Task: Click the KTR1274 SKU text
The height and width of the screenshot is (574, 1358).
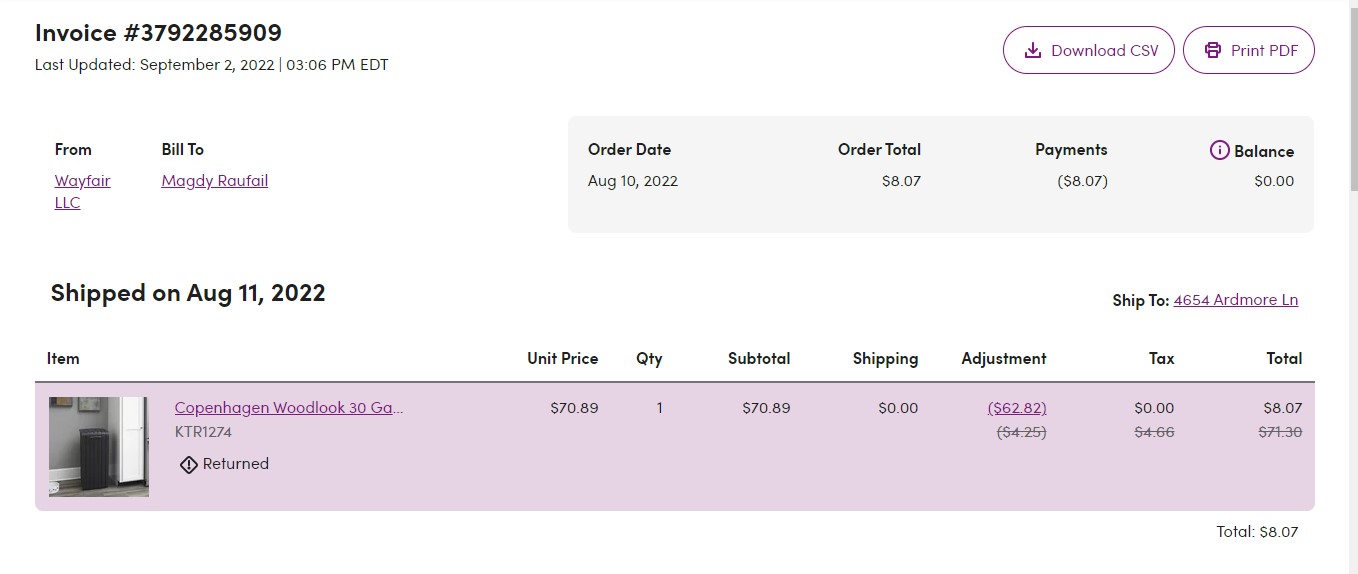Action: pos(203,433)
